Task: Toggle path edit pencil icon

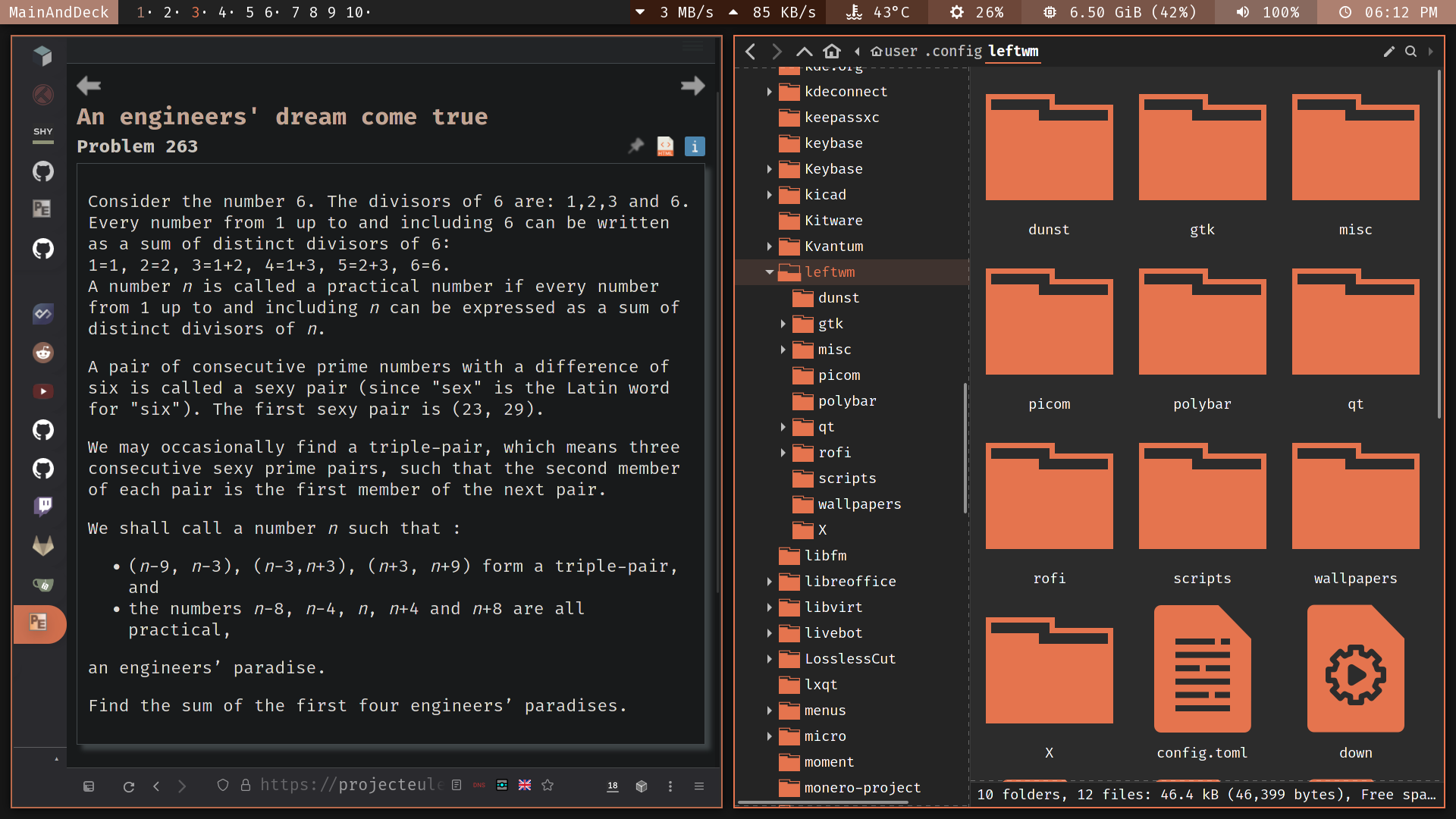Action: (1389, 51)
